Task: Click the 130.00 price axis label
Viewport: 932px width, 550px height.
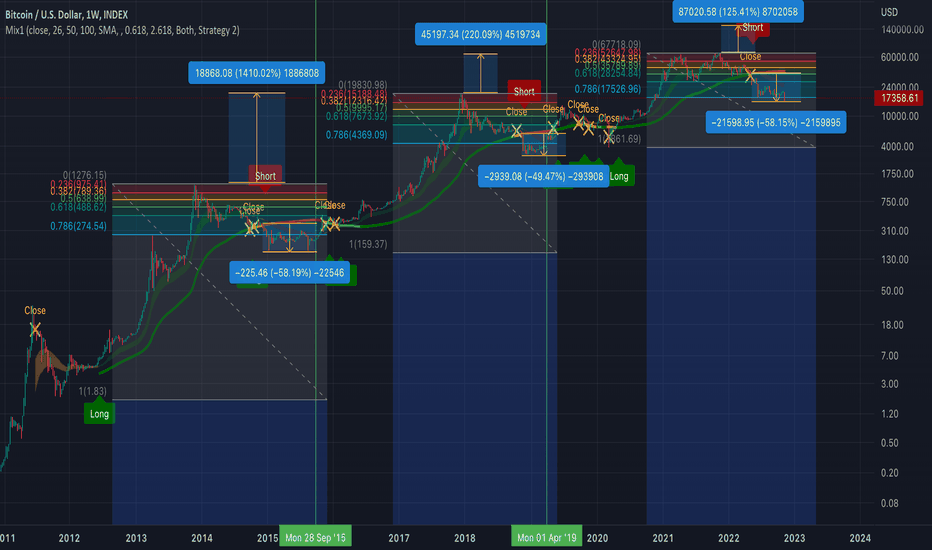Action: (x=895, y=259)
